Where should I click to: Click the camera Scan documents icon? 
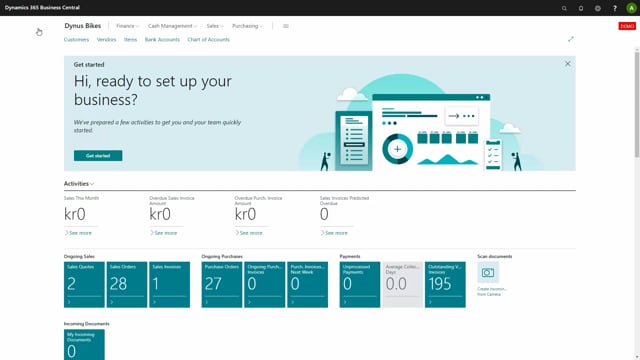coord(488,272)
